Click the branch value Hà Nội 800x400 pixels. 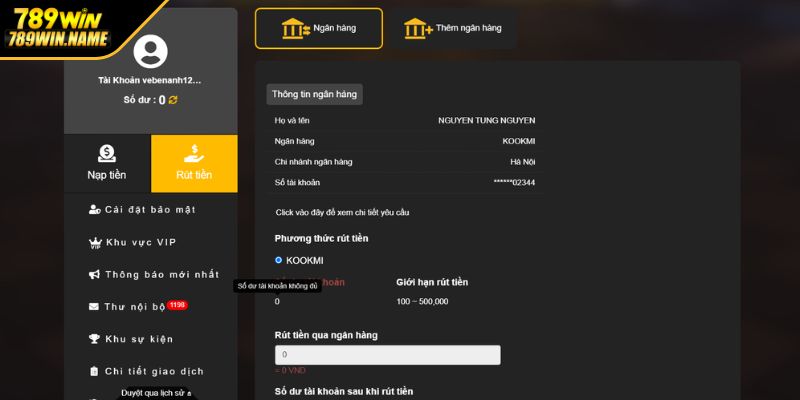[x=522, y=162]
